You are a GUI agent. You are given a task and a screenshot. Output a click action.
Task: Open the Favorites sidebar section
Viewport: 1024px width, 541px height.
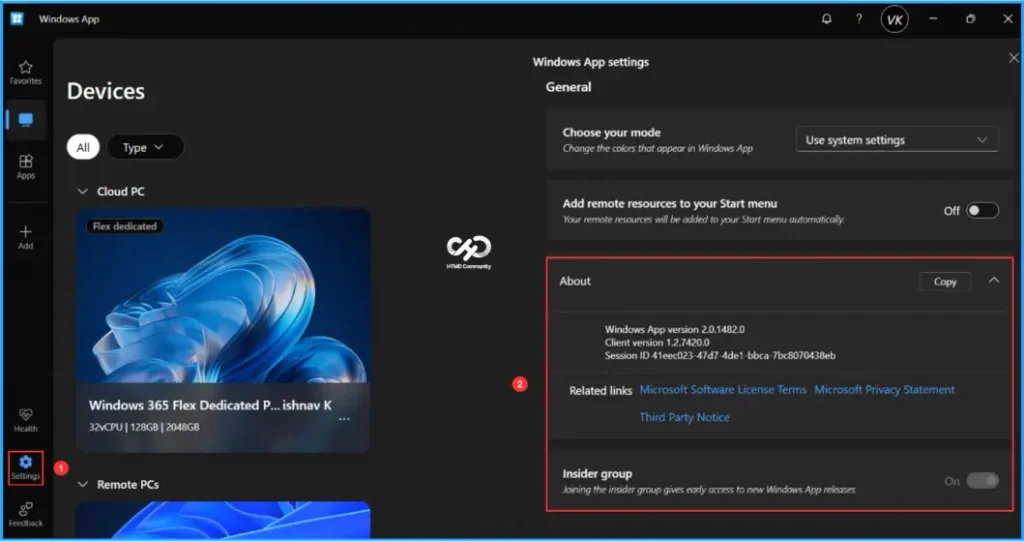click(x=25, y=72)
